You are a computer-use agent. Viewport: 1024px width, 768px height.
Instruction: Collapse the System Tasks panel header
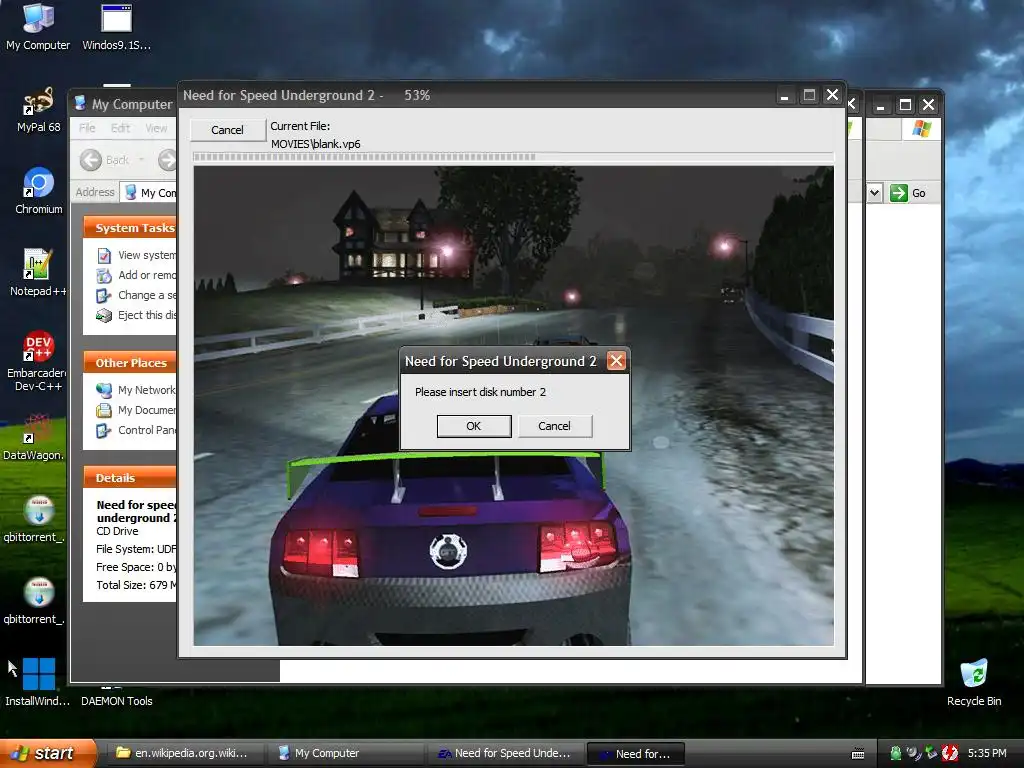[x=130, y=228]
